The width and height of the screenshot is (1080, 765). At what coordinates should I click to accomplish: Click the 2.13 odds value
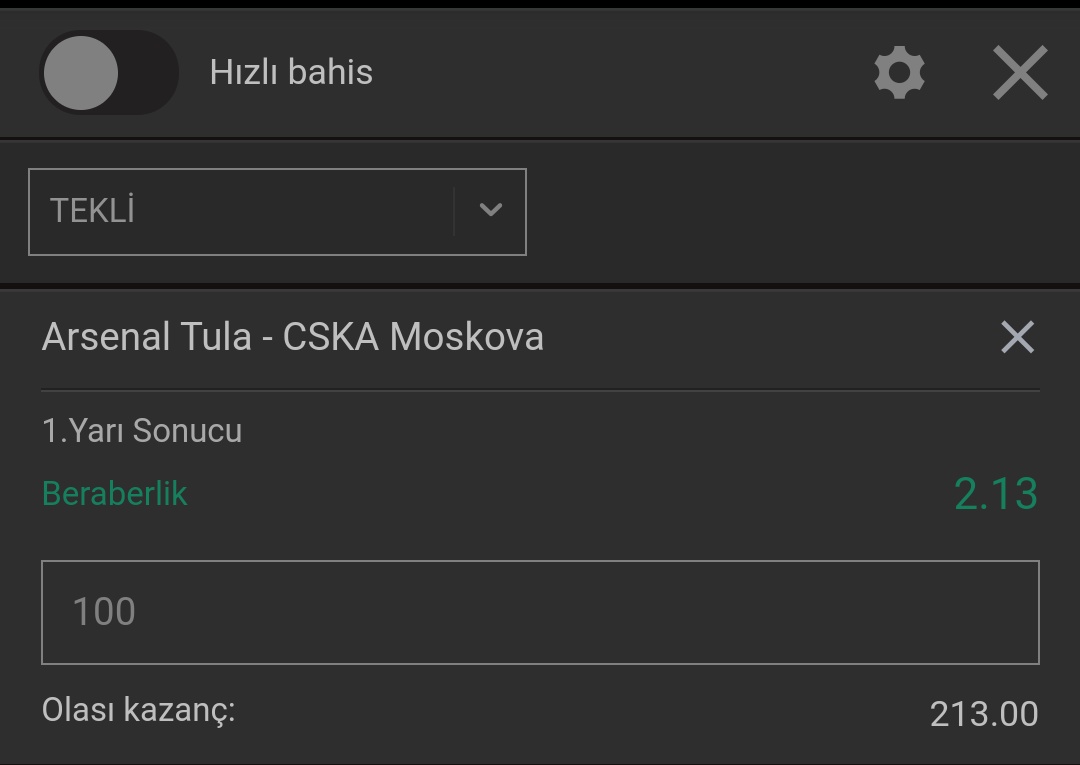click(x=996, y=494)
